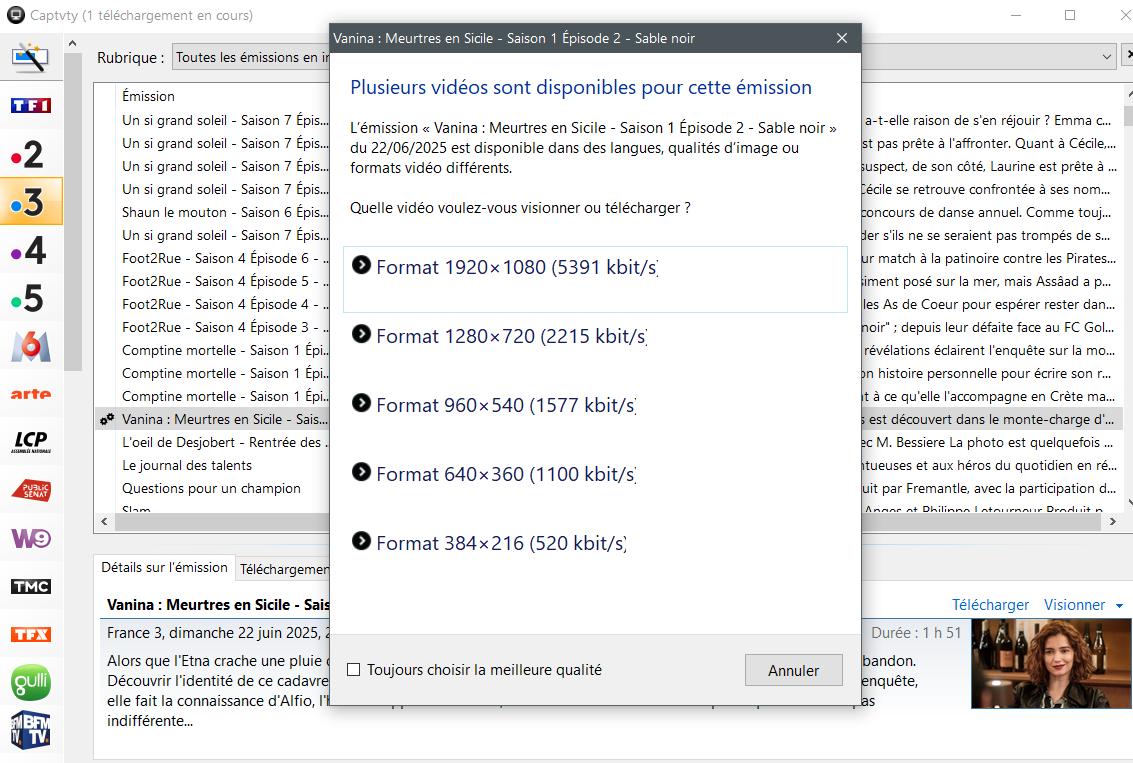Open the Téléchargements tab
The height and width of the screenshot is (763, 1133).
[x=284, y=569]
